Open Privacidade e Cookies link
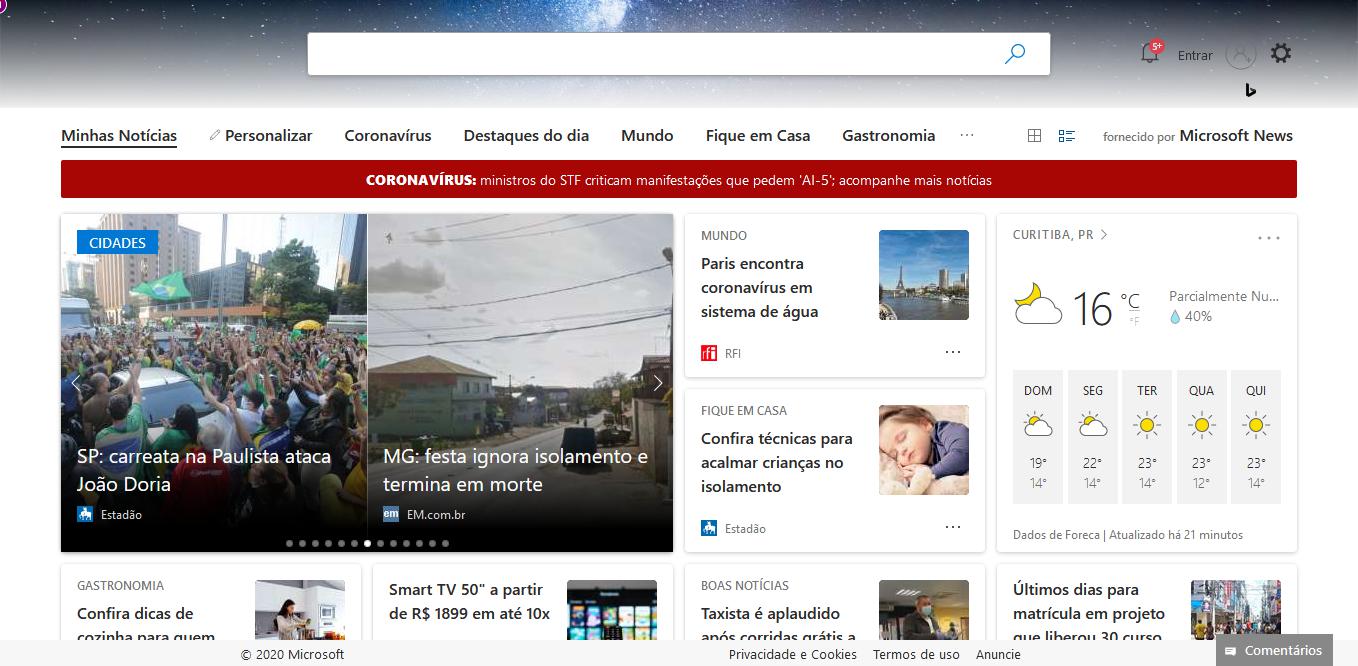This screenshot has width=1358, height=666. [x=793, y=654]
